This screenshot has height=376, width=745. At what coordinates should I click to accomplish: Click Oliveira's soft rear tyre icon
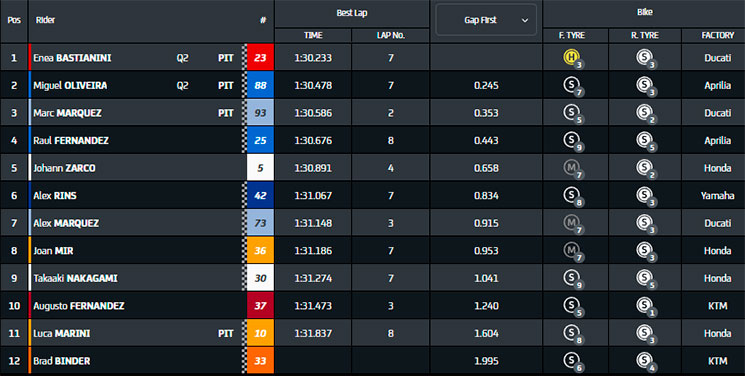coord(644,85)
